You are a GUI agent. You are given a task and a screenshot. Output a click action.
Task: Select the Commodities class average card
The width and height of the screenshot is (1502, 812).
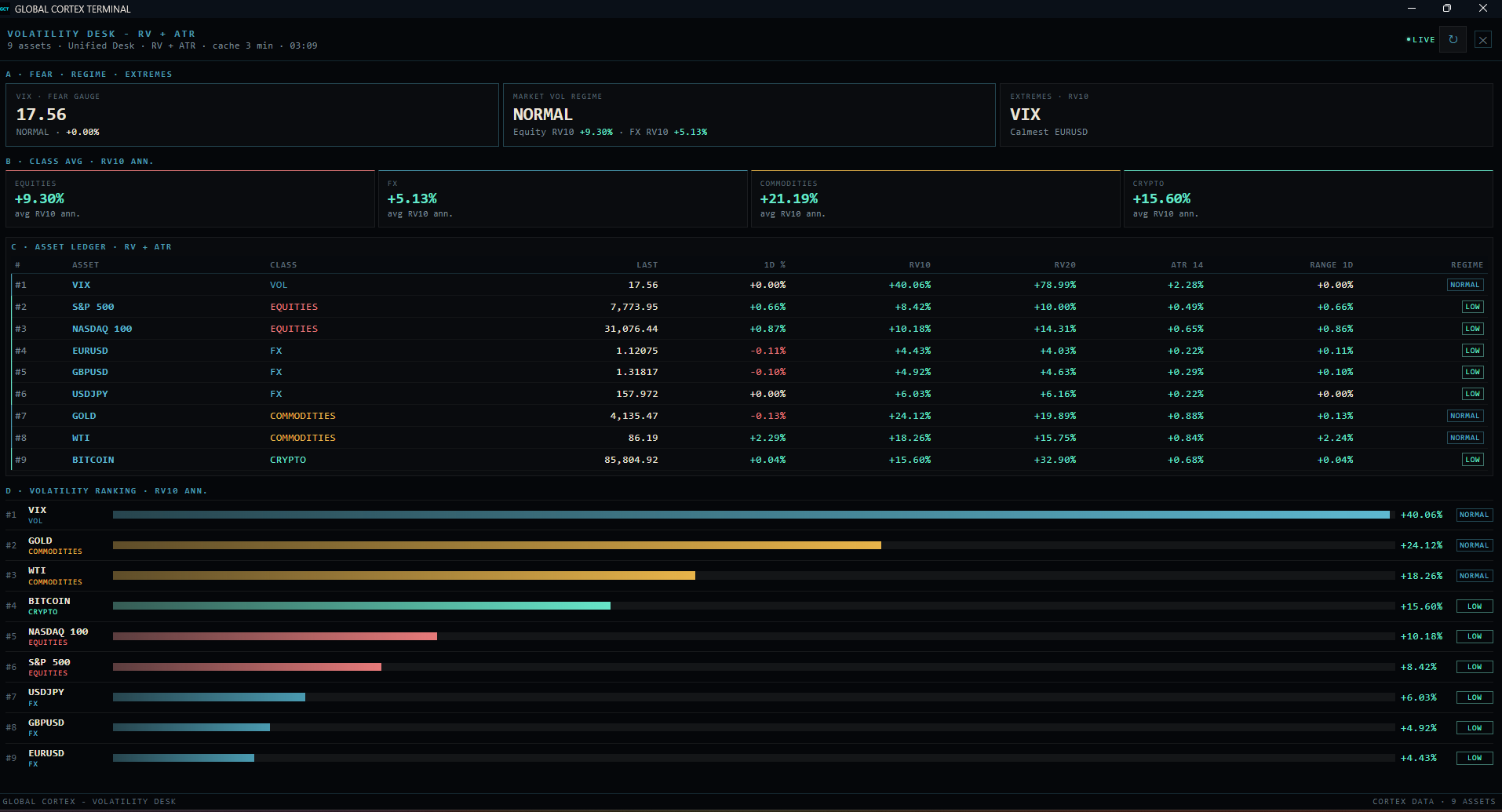click(935, 199)
